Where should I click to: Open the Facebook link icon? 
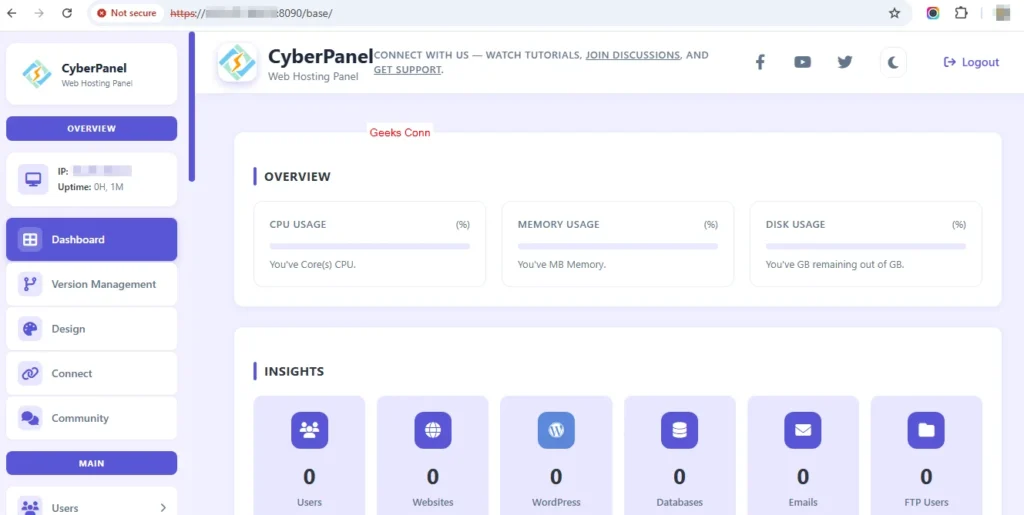[760, 62]
